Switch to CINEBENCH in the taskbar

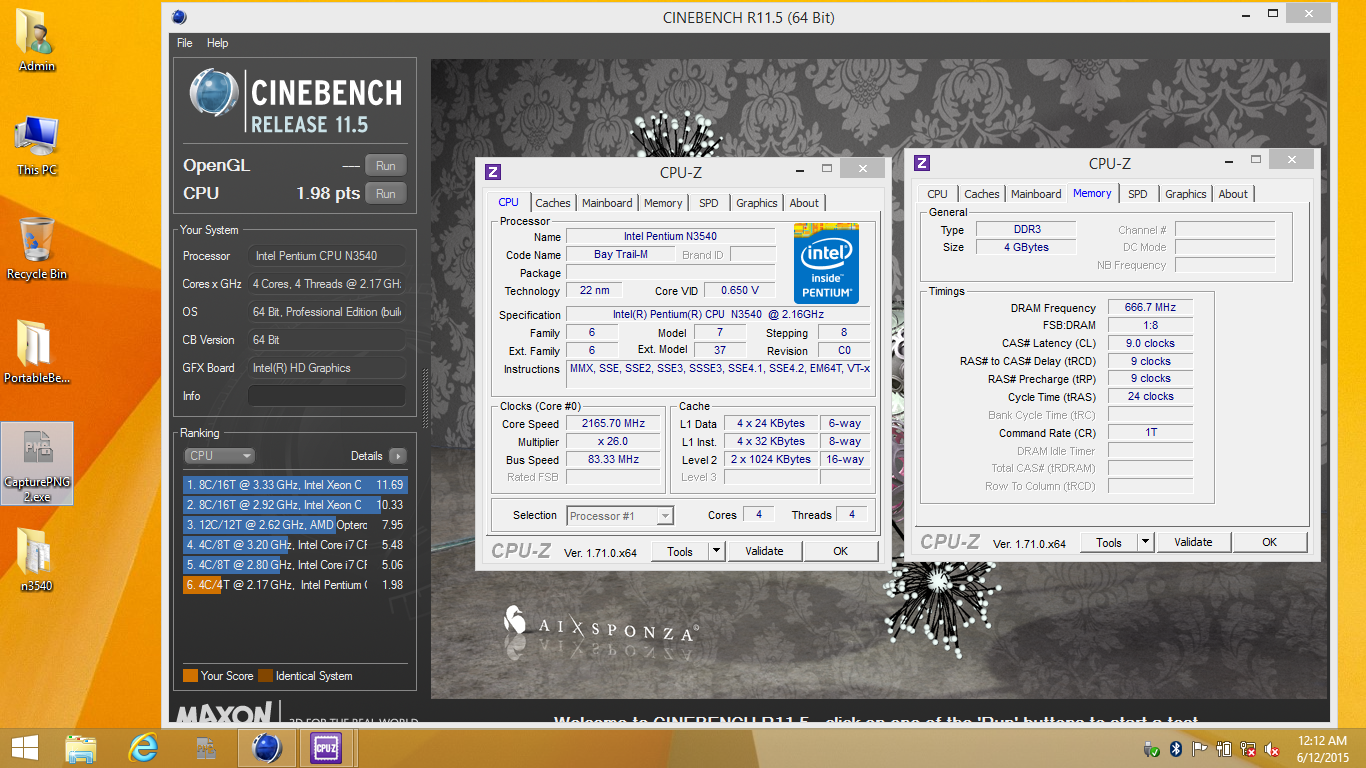tap(267, 748)
